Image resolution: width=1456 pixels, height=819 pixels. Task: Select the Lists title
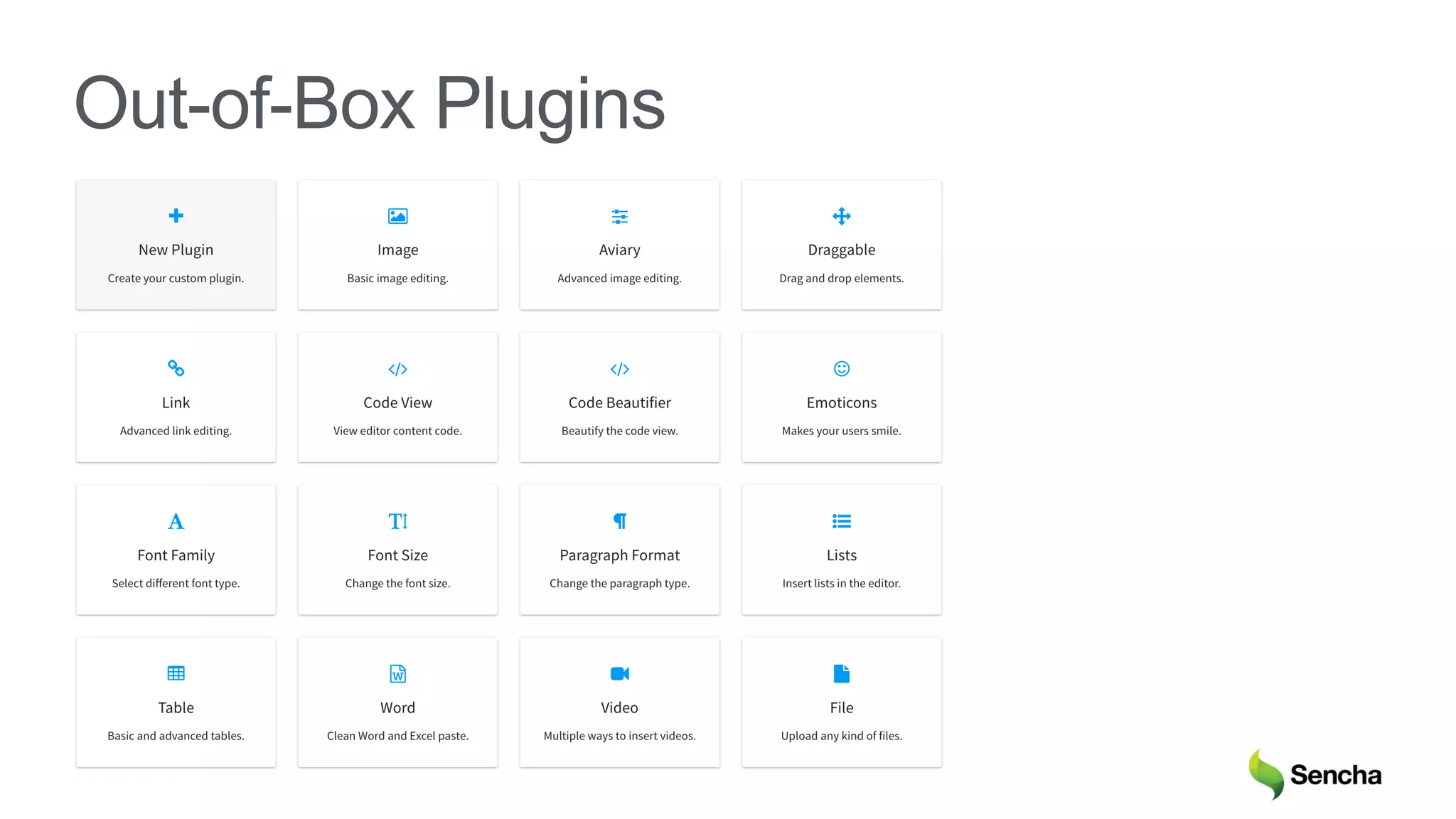(x=841, y=555)
